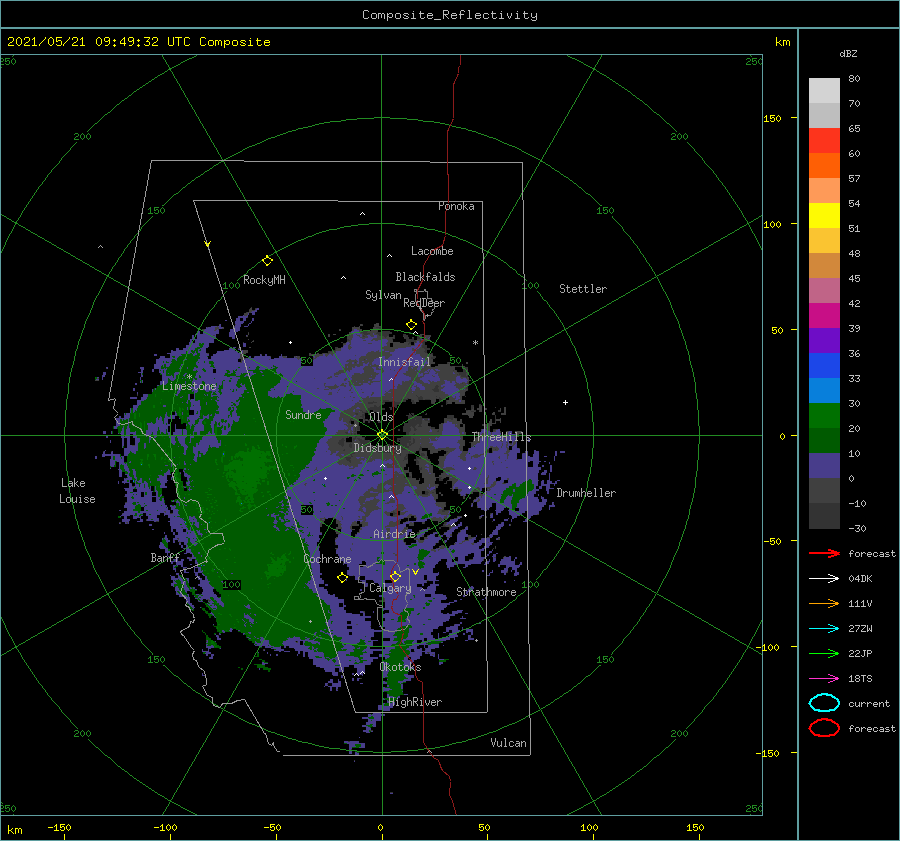Click the Drumheller label
The image size is (900, 841).
tap(586, 493)
